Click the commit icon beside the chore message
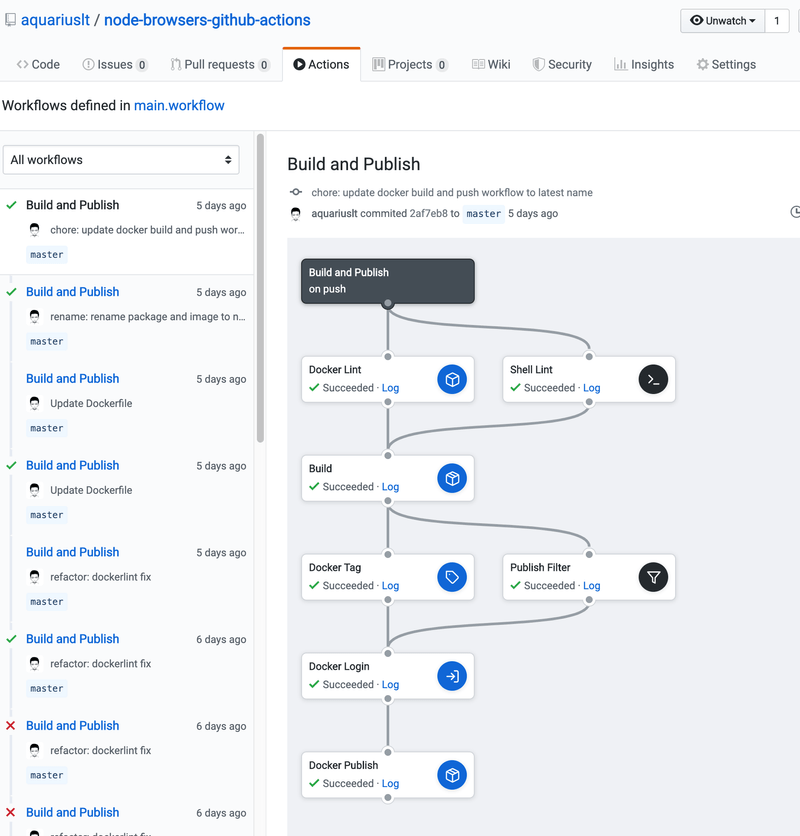This screenshot has height=836, width=800. (x=295, y=192)
